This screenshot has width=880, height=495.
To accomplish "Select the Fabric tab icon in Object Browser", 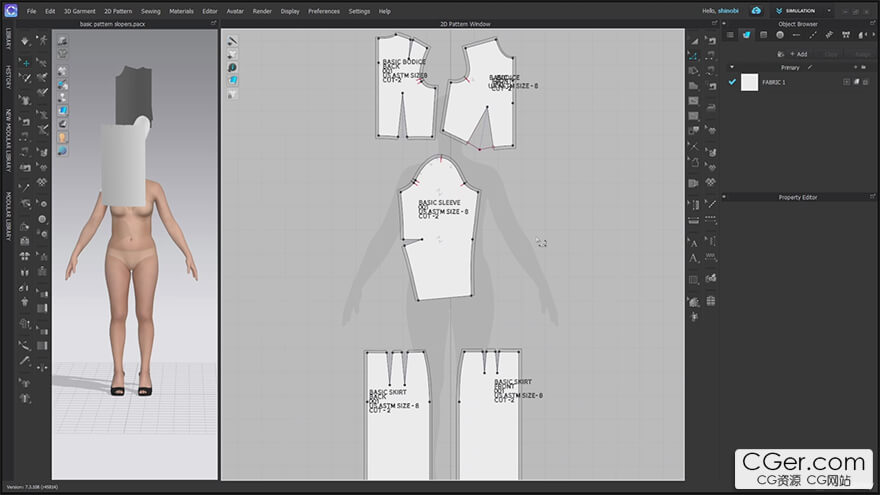I will coord(746,35).
